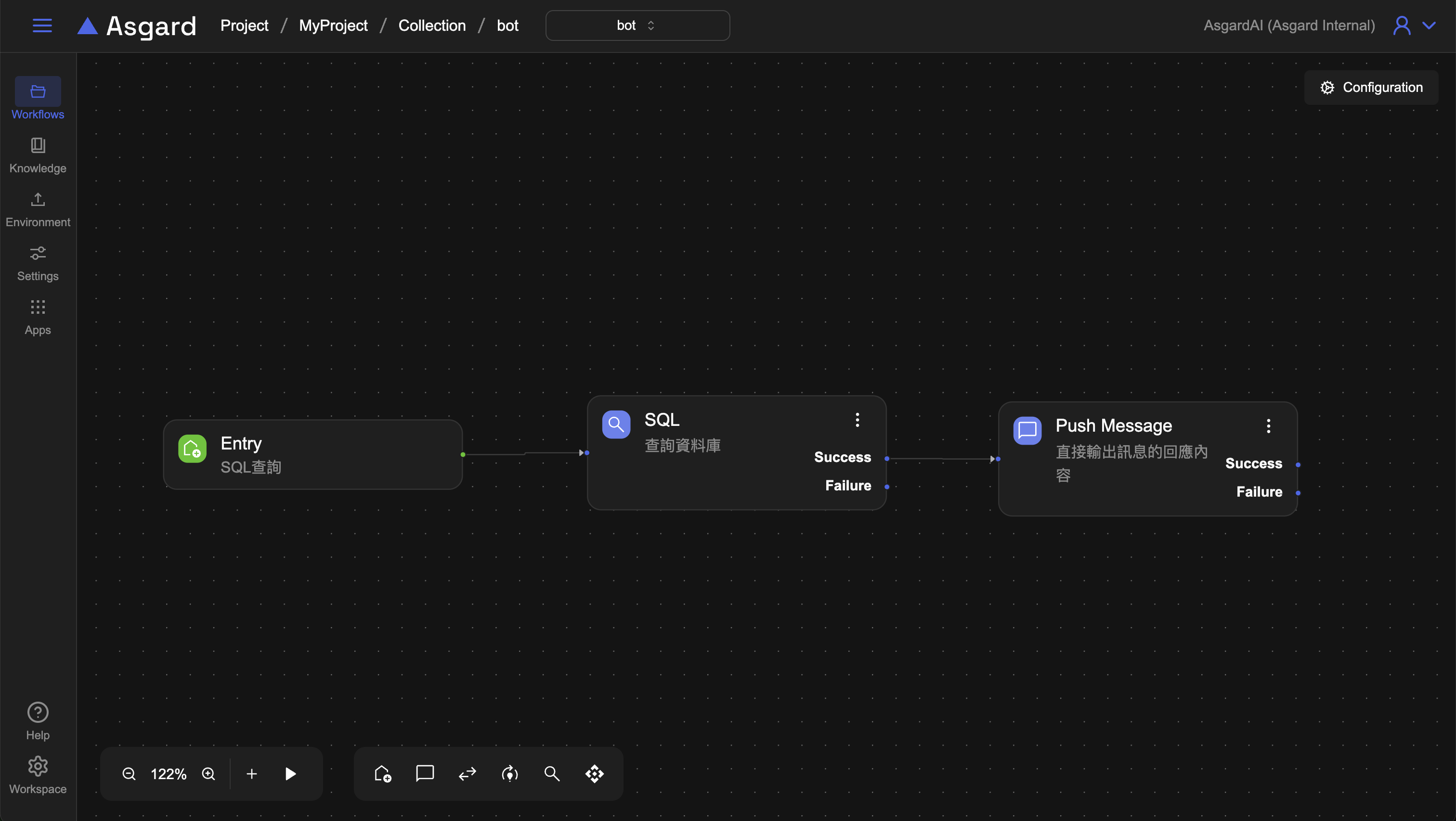Expand the user account chevron menu
1456x821 pixels.
[x=1429, y=26]
